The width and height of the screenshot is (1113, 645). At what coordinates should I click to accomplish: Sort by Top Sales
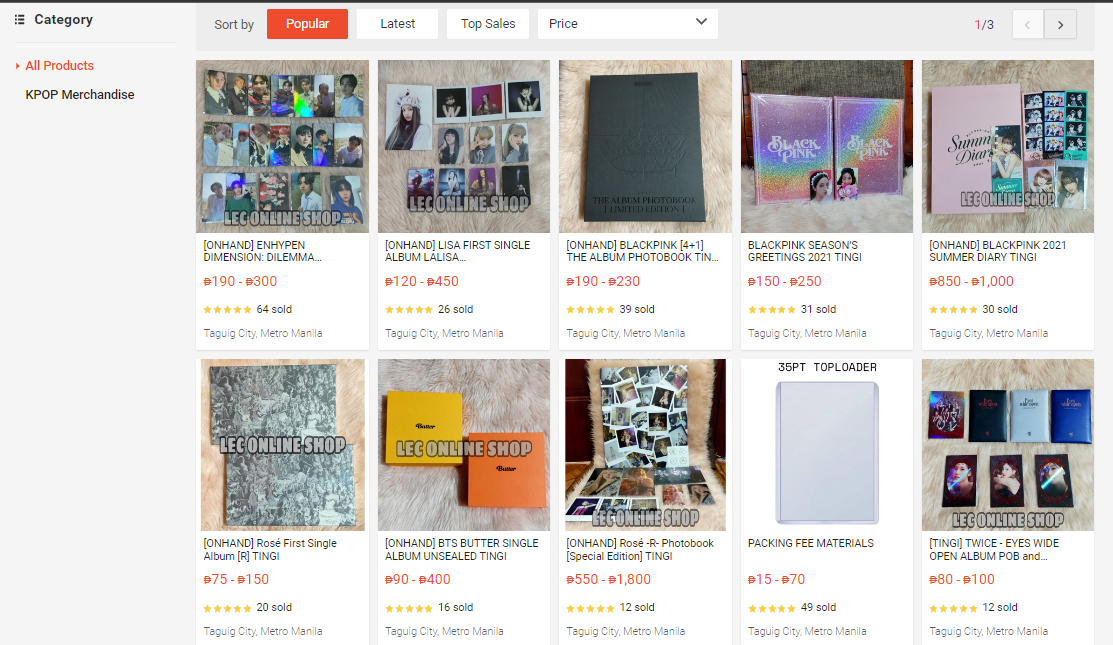[x=488, y=24]
